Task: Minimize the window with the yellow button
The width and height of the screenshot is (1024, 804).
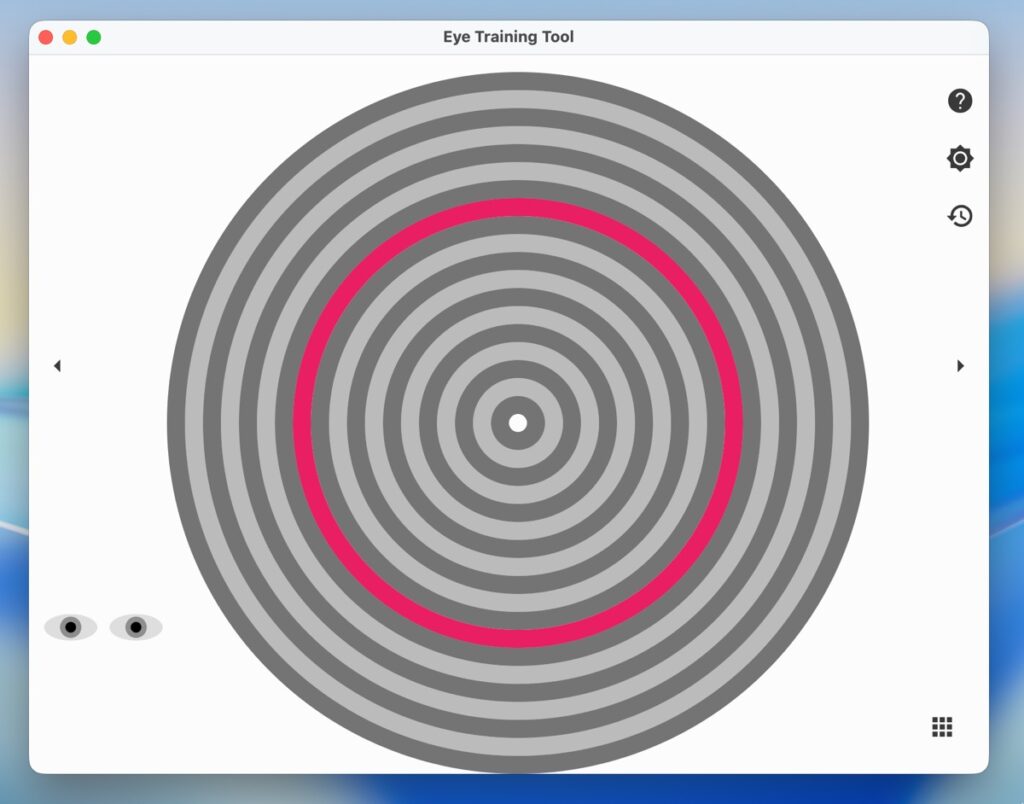Action: [70, 37]
